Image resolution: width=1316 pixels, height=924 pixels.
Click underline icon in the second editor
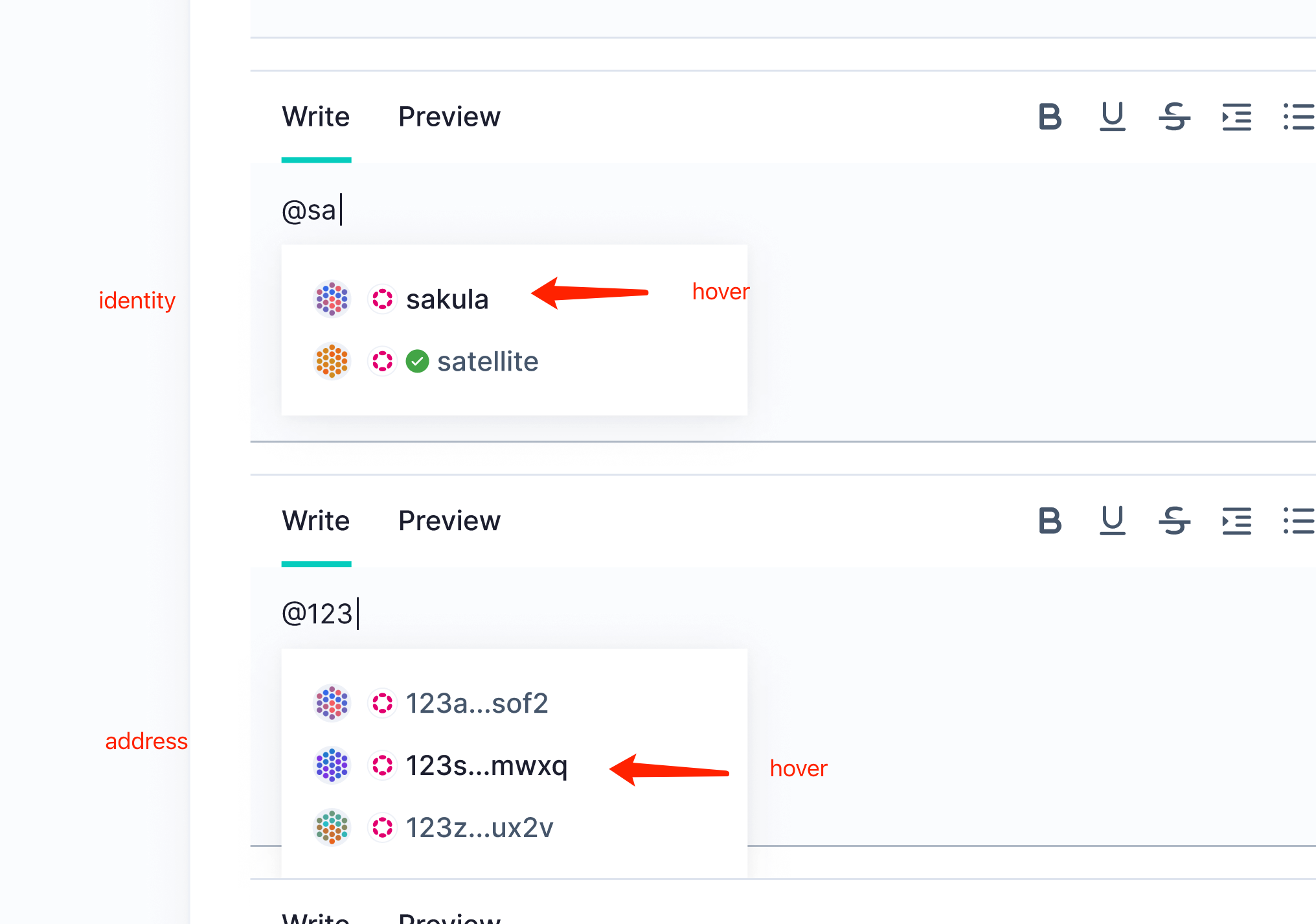pyautogui.click(x=1111, y=522)
